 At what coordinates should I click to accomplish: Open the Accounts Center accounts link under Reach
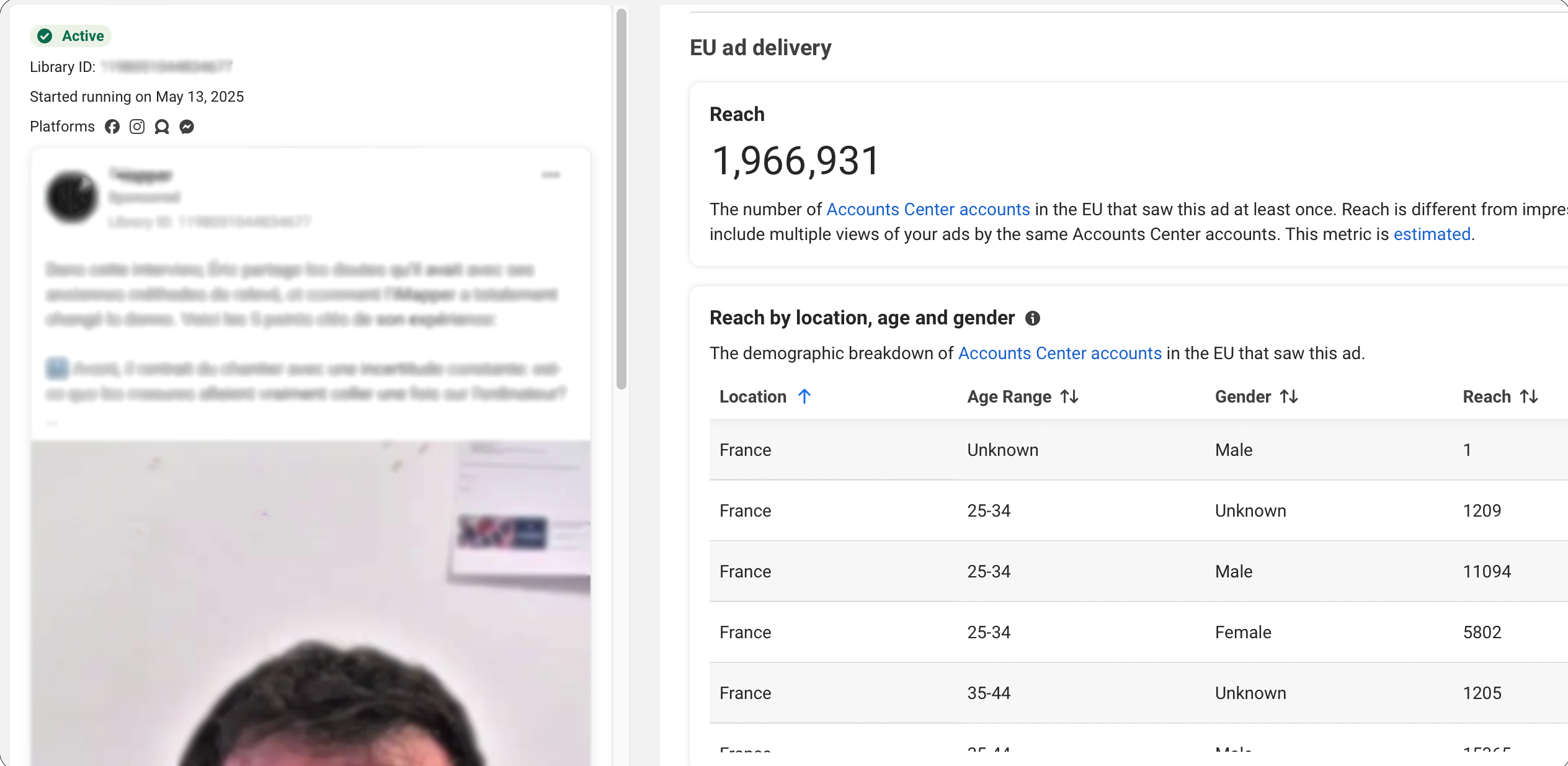click(927, 209)
